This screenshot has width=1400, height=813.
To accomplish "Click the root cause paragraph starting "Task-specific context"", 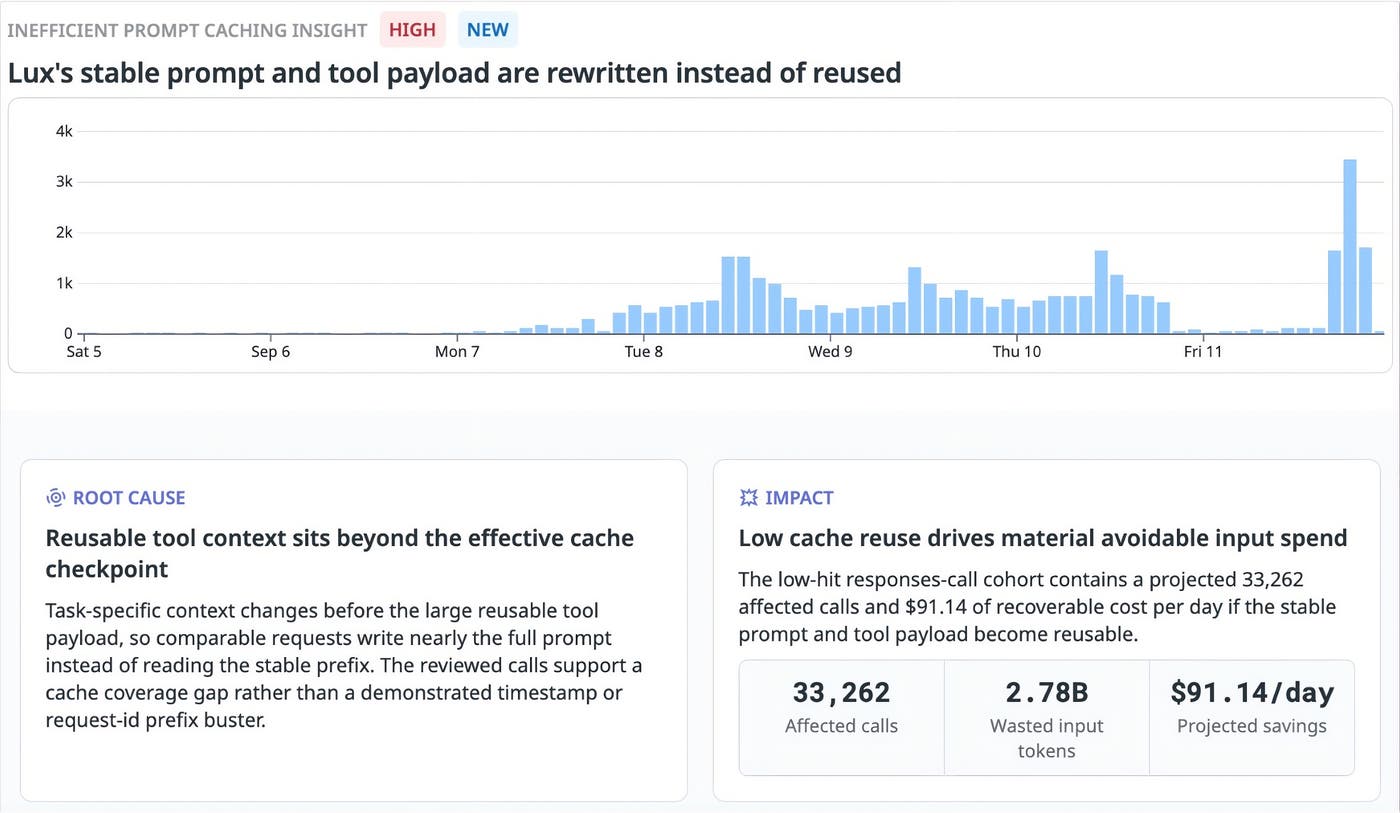I will point(343,665).
